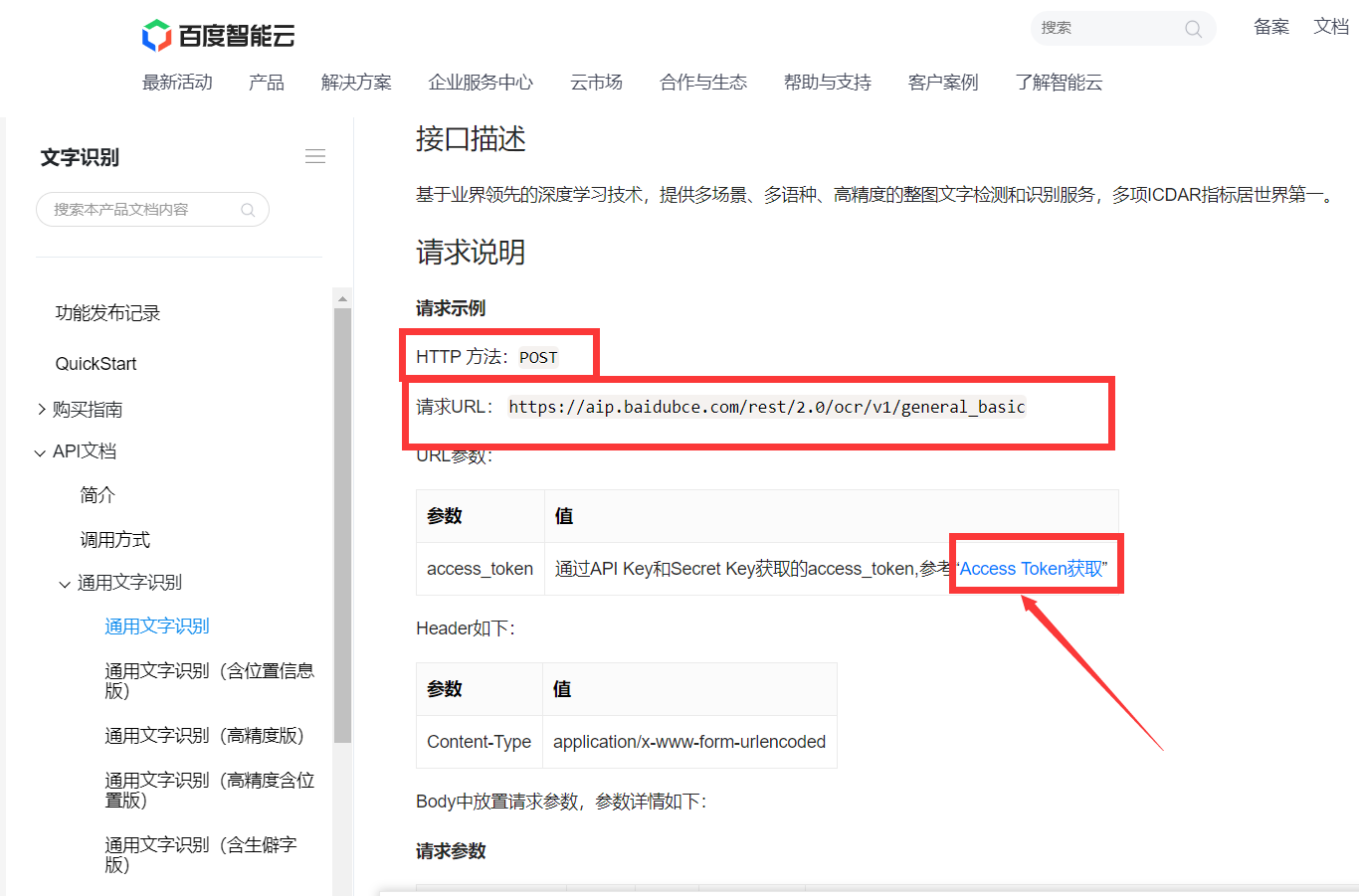The image size is (1359, 896).
Task: Click the Baidu AI Cloud logo
Action: pos(218,36)
